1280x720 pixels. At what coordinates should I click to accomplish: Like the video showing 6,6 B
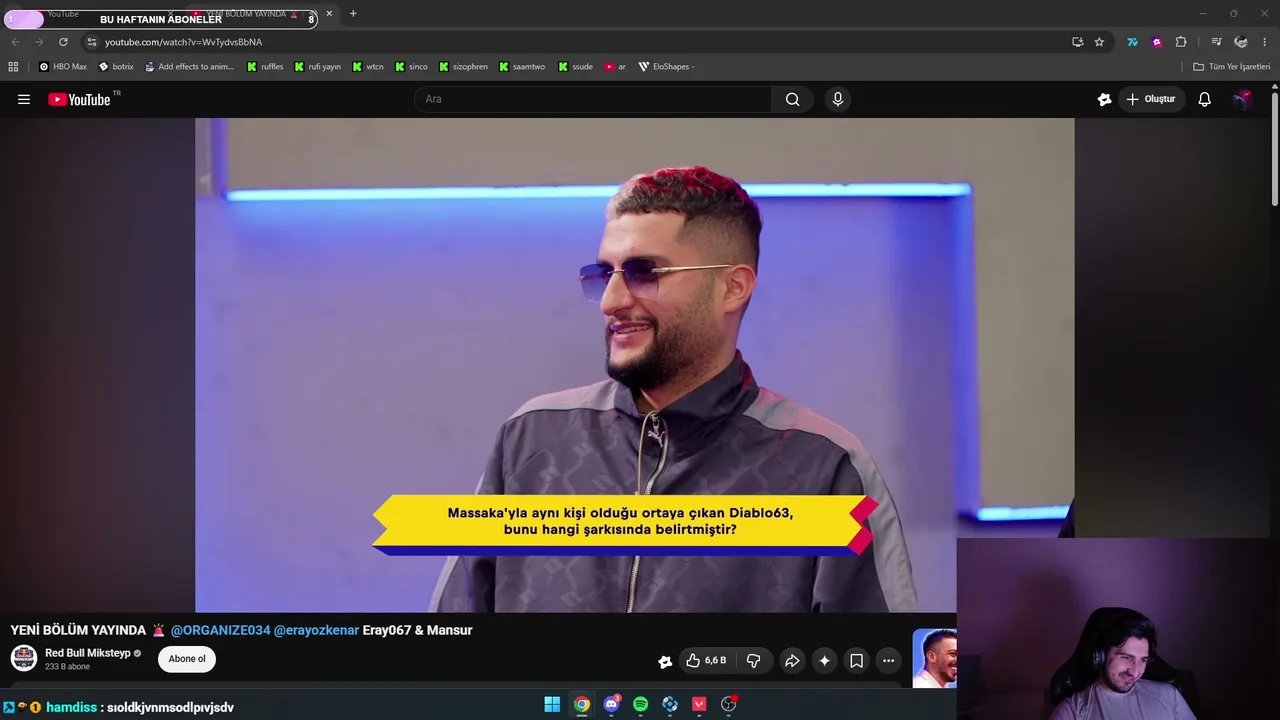[x=705, y=661]
